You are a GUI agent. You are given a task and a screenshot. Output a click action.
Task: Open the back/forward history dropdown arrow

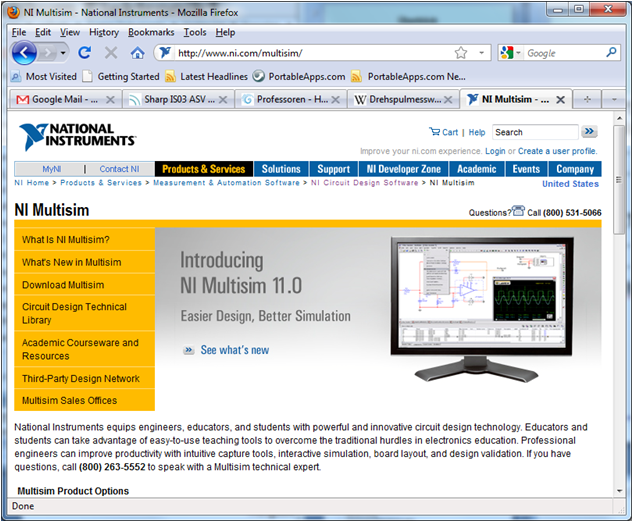63,53
